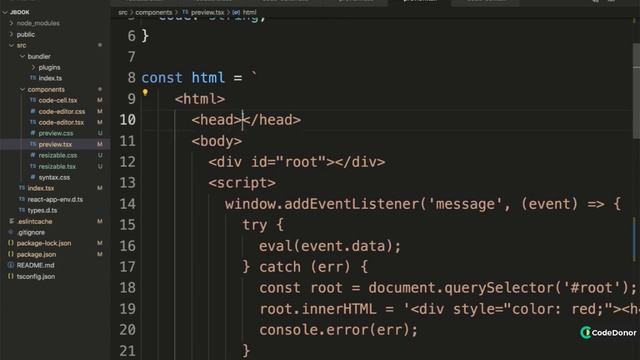Collapse the components folder

pyautogui.click(x=22, y=89)
